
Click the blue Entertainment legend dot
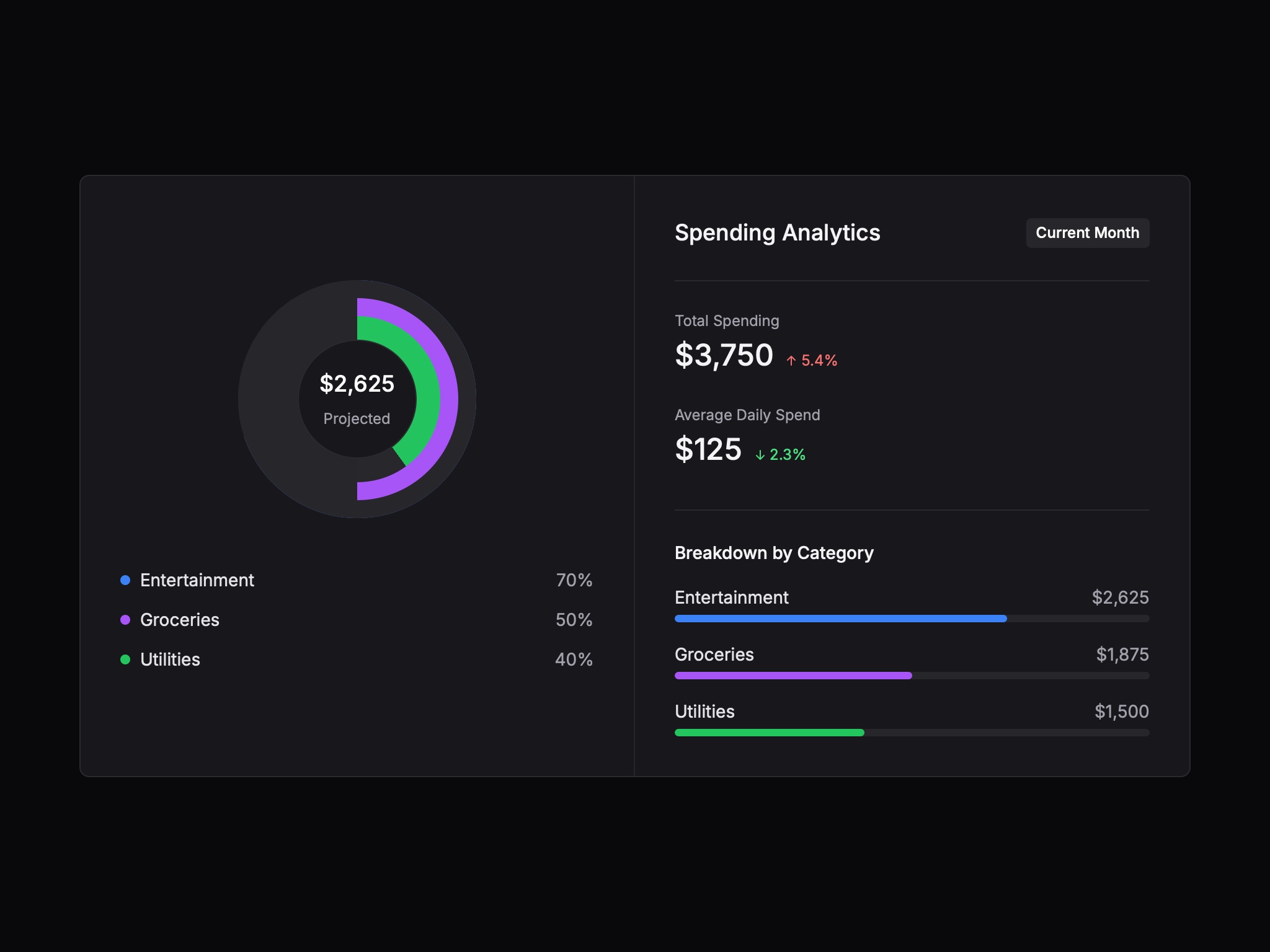click(x=126, y=580)
